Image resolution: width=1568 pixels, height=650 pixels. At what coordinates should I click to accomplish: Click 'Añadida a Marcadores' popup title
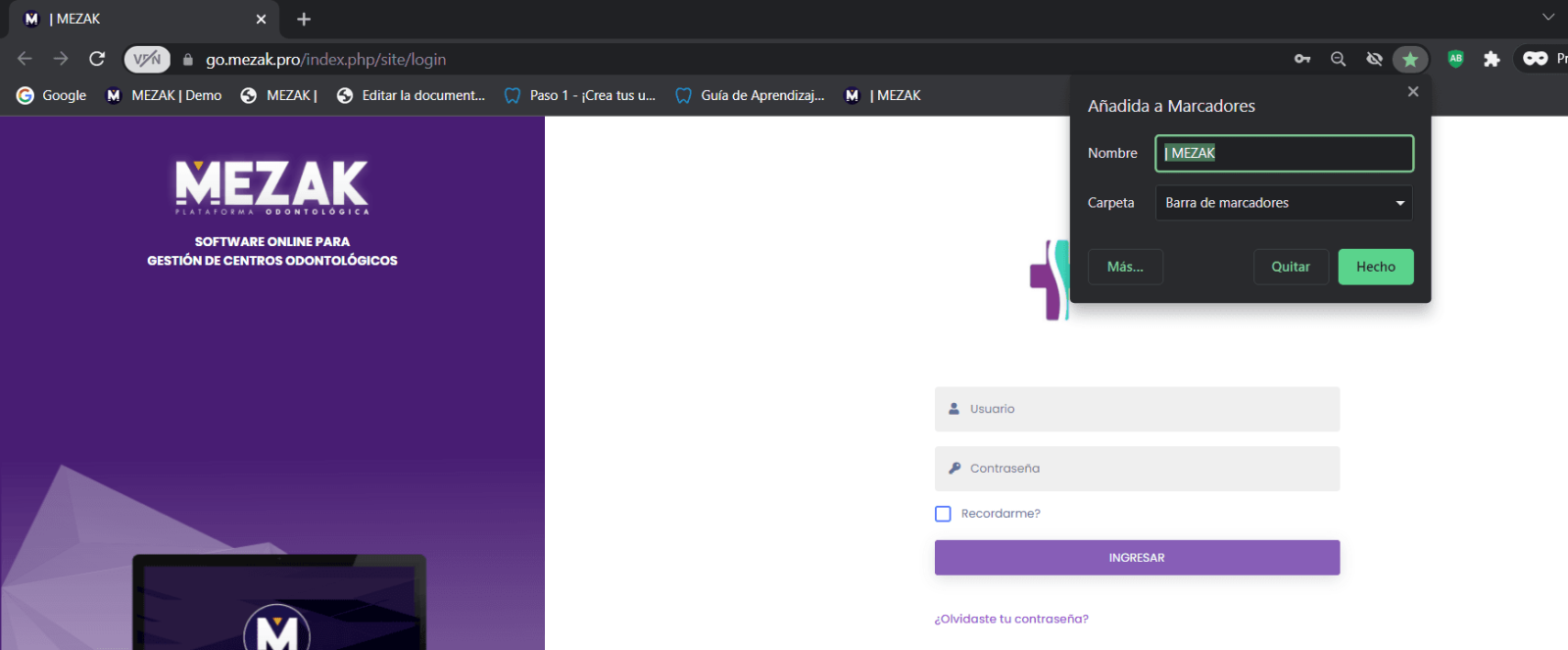1171,106
